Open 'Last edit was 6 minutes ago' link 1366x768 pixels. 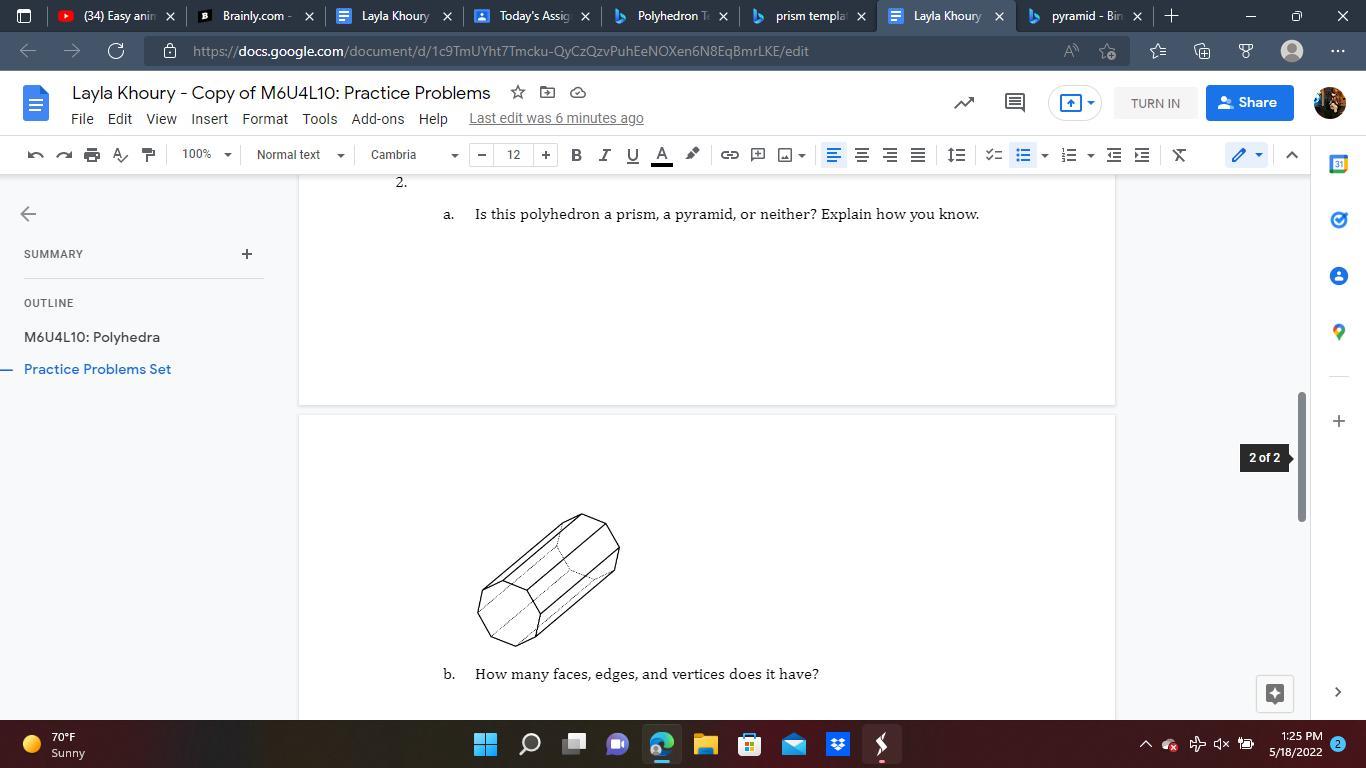pos(556,119)
